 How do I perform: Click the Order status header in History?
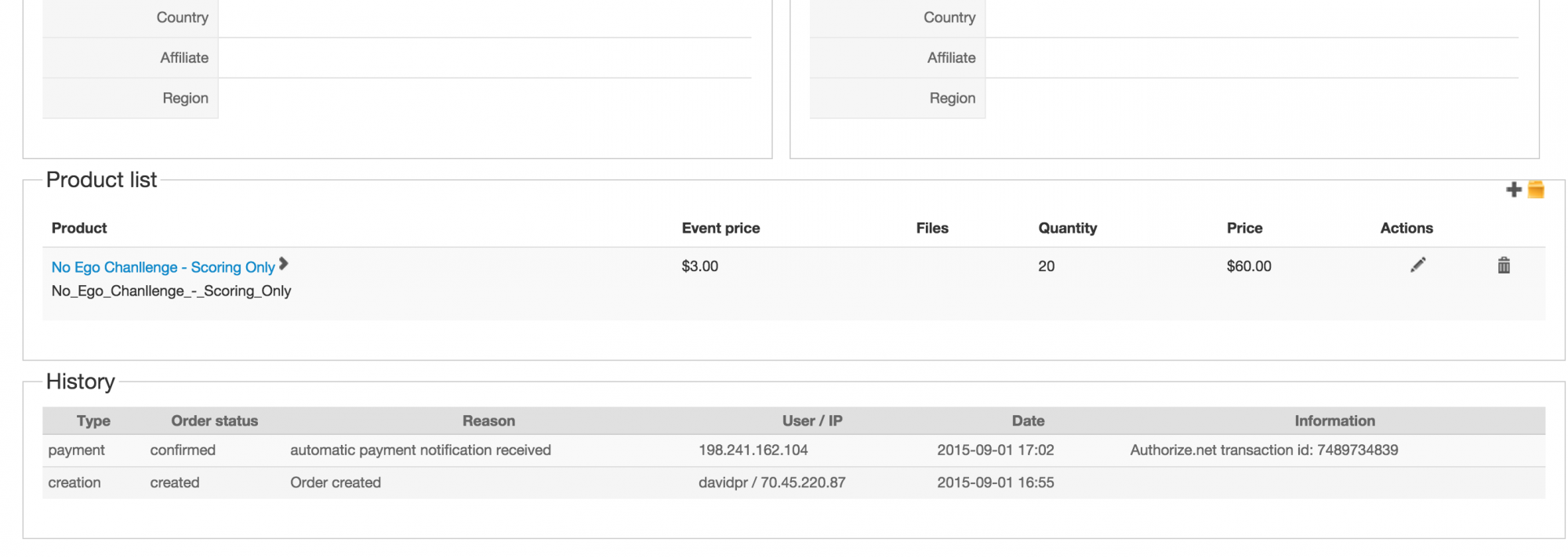214,421
